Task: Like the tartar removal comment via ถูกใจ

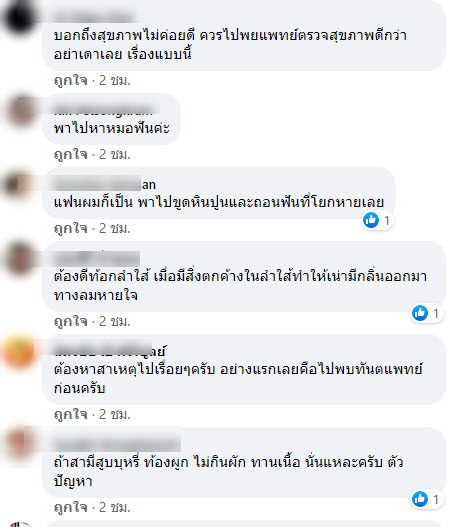Action: click(x=71, y=229)
